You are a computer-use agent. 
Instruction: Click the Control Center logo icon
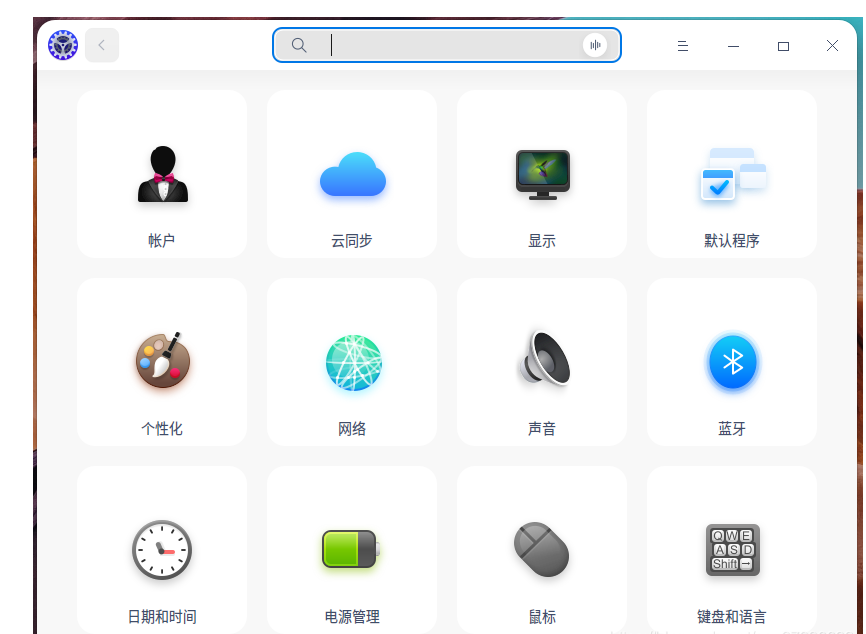pos(63,45)
